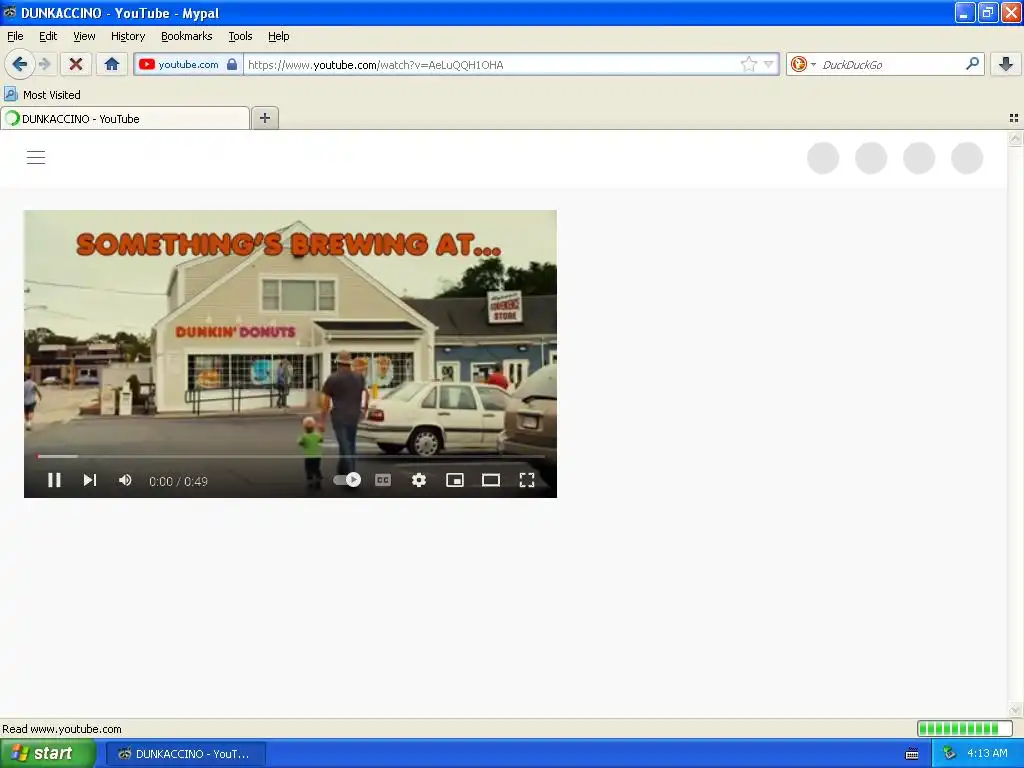Select the DUNKACCINO - YouTube tab
The height and width of the screenshot is (768, 1024).
point(125,118)
